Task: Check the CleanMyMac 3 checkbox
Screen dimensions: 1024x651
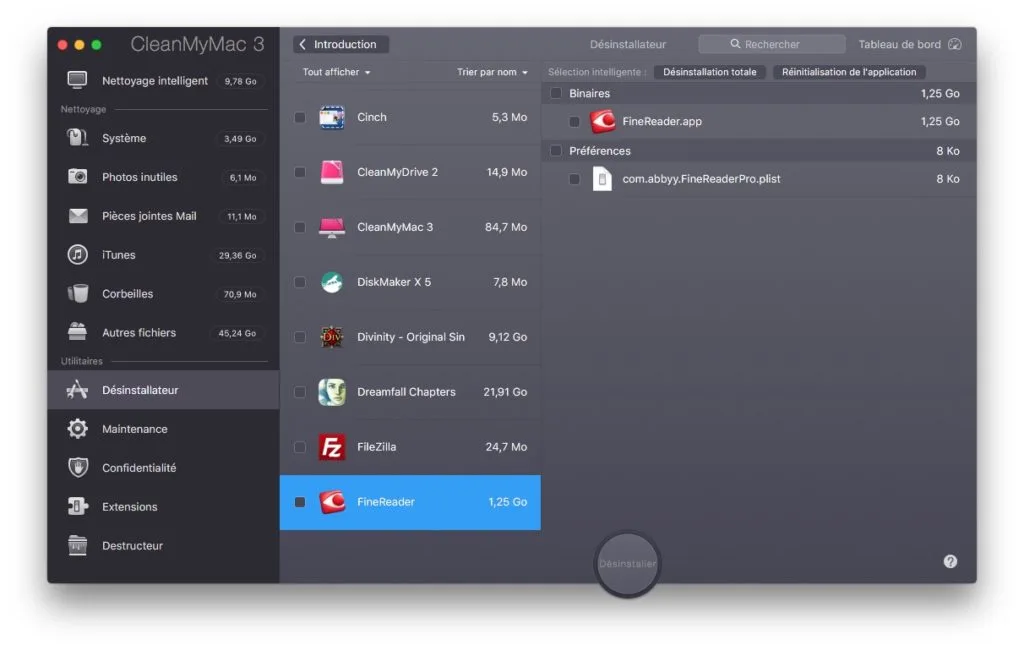Action: coord(300,227)
